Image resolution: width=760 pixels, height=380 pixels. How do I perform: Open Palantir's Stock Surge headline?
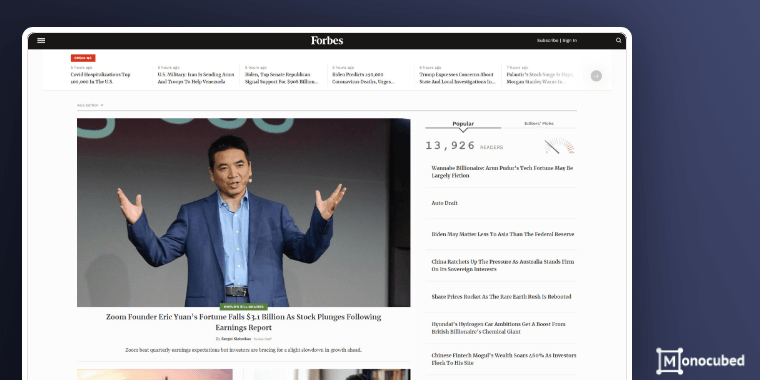[540, 79]
